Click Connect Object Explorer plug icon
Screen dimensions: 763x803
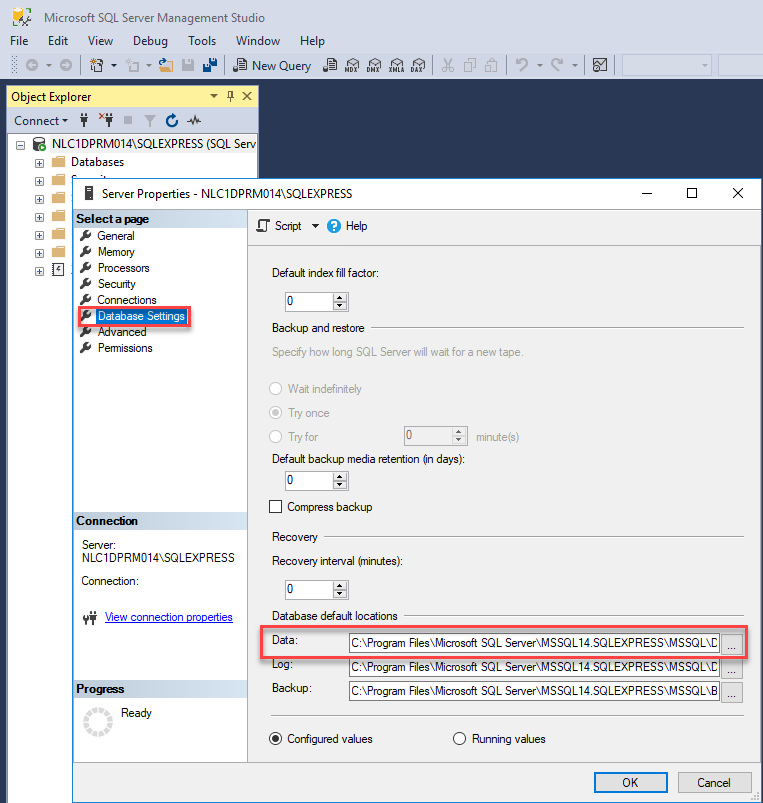pos(84,121)
